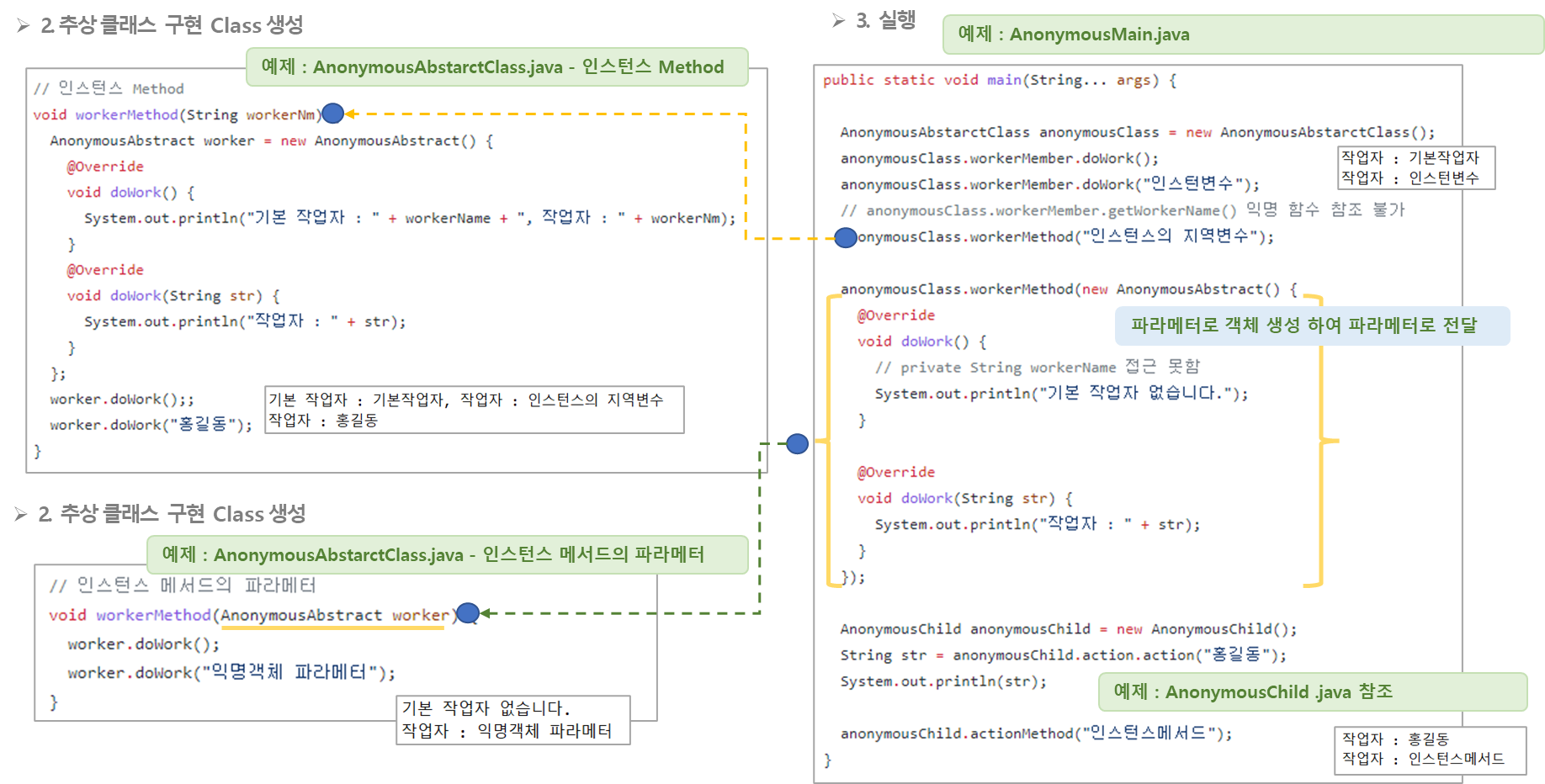This screenshot has height=784, width=1545.
Task: Click the closing '});' line in main
Action: [x=852, y=577]
